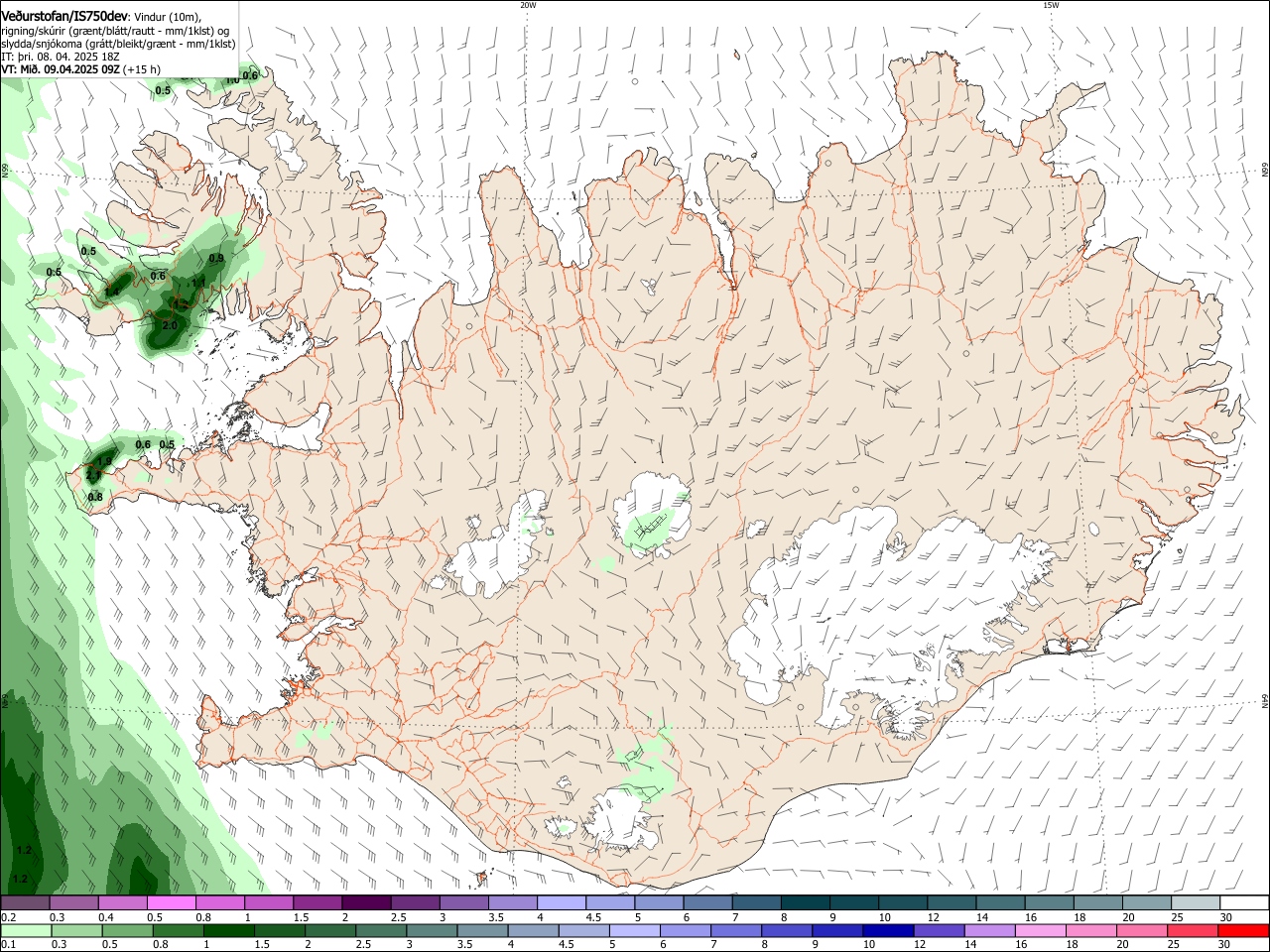Click the 'VT: Mið. 09.04.2025 09Z' valid time
The height and width of the screenshot is (952, 1270).
coord(61,69)
